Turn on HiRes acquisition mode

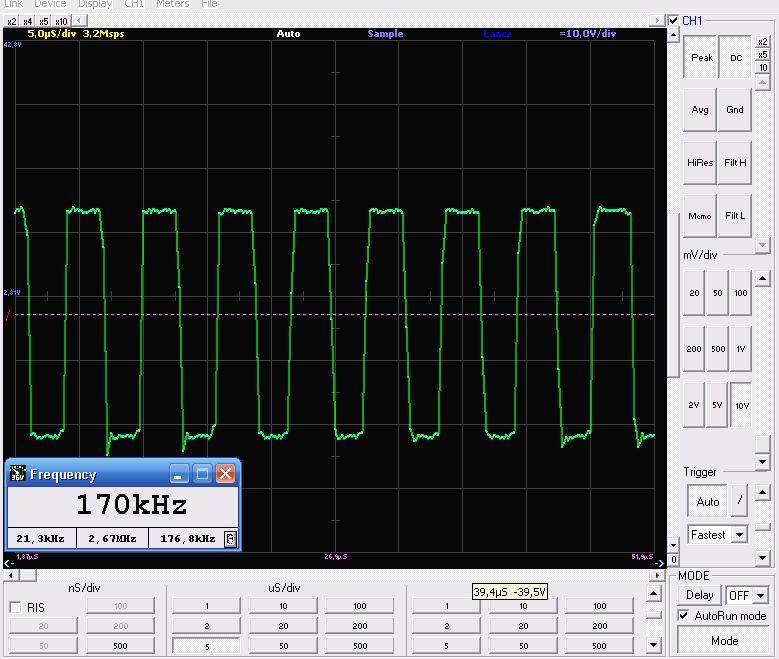pos(700,163)
